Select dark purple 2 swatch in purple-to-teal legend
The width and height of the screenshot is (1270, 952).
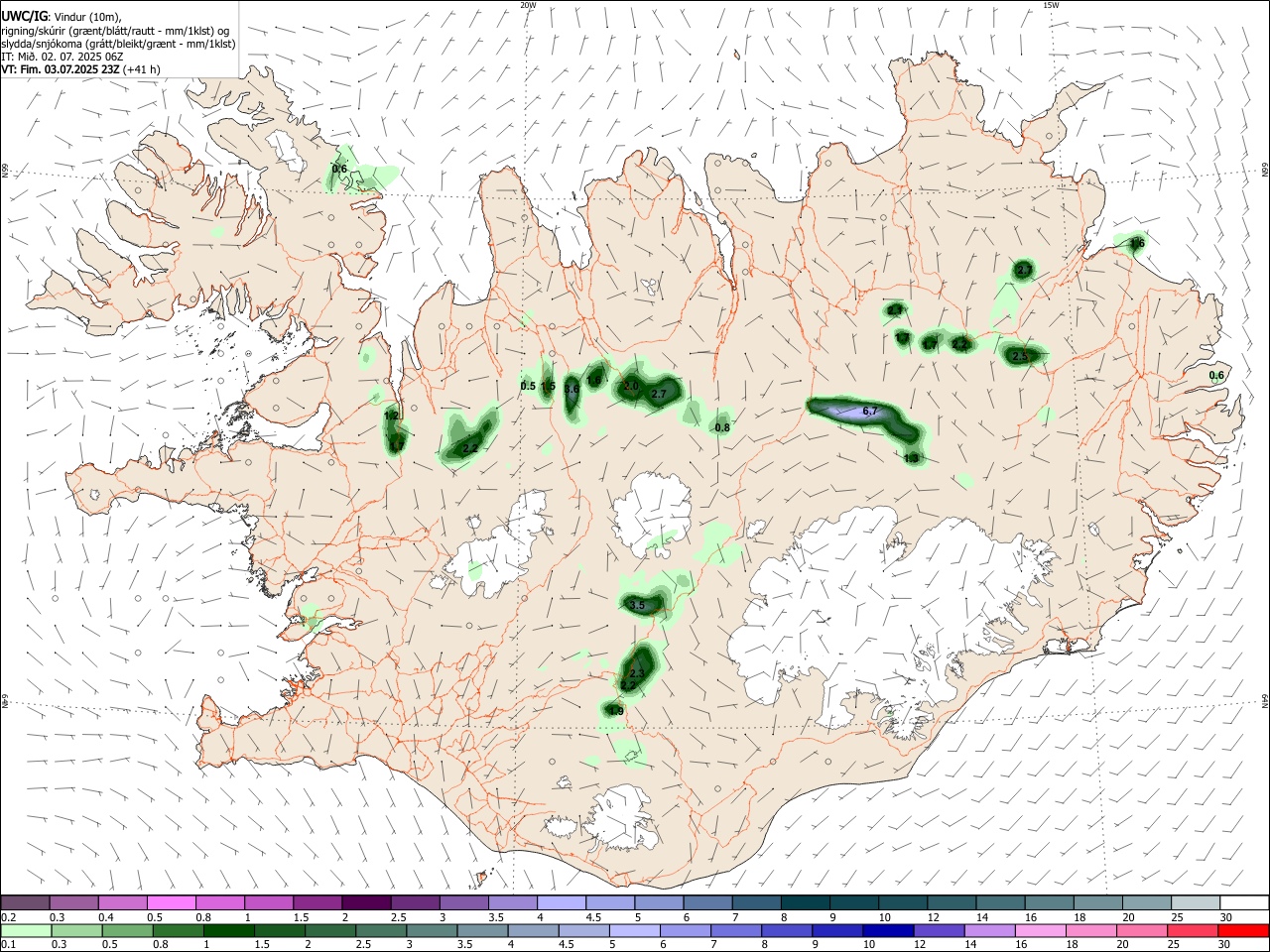point(365,902)
